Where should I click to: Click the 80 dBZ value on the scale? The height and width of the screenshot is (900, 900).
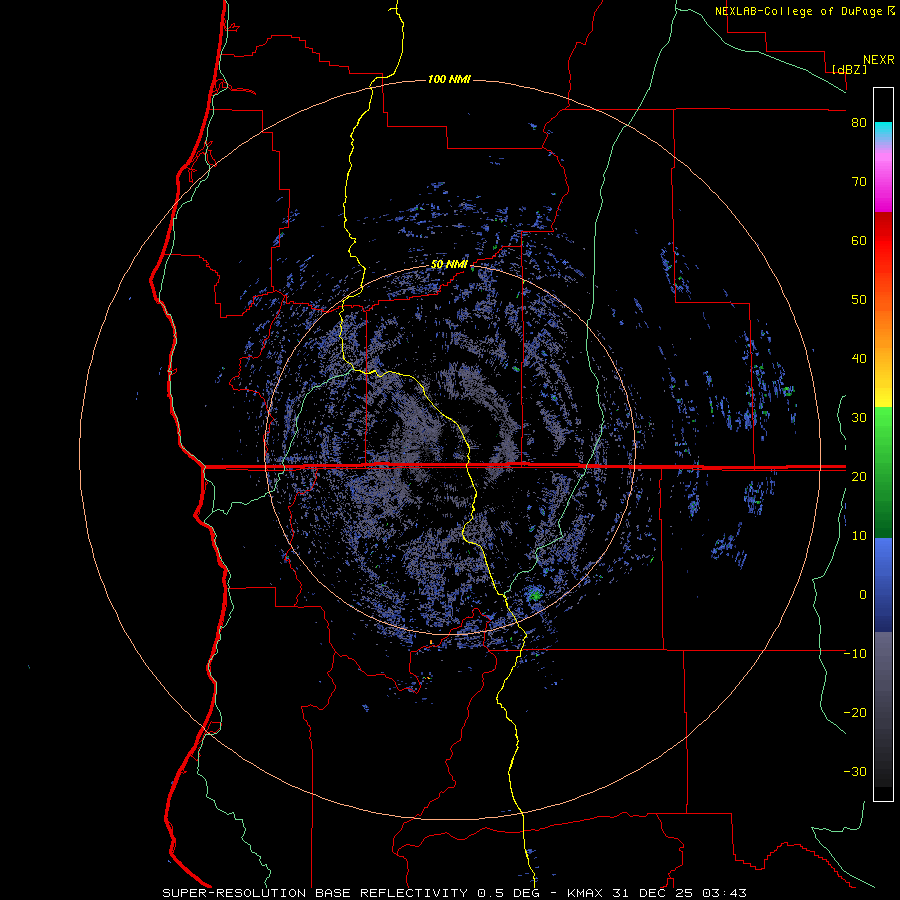coord(859,123)
